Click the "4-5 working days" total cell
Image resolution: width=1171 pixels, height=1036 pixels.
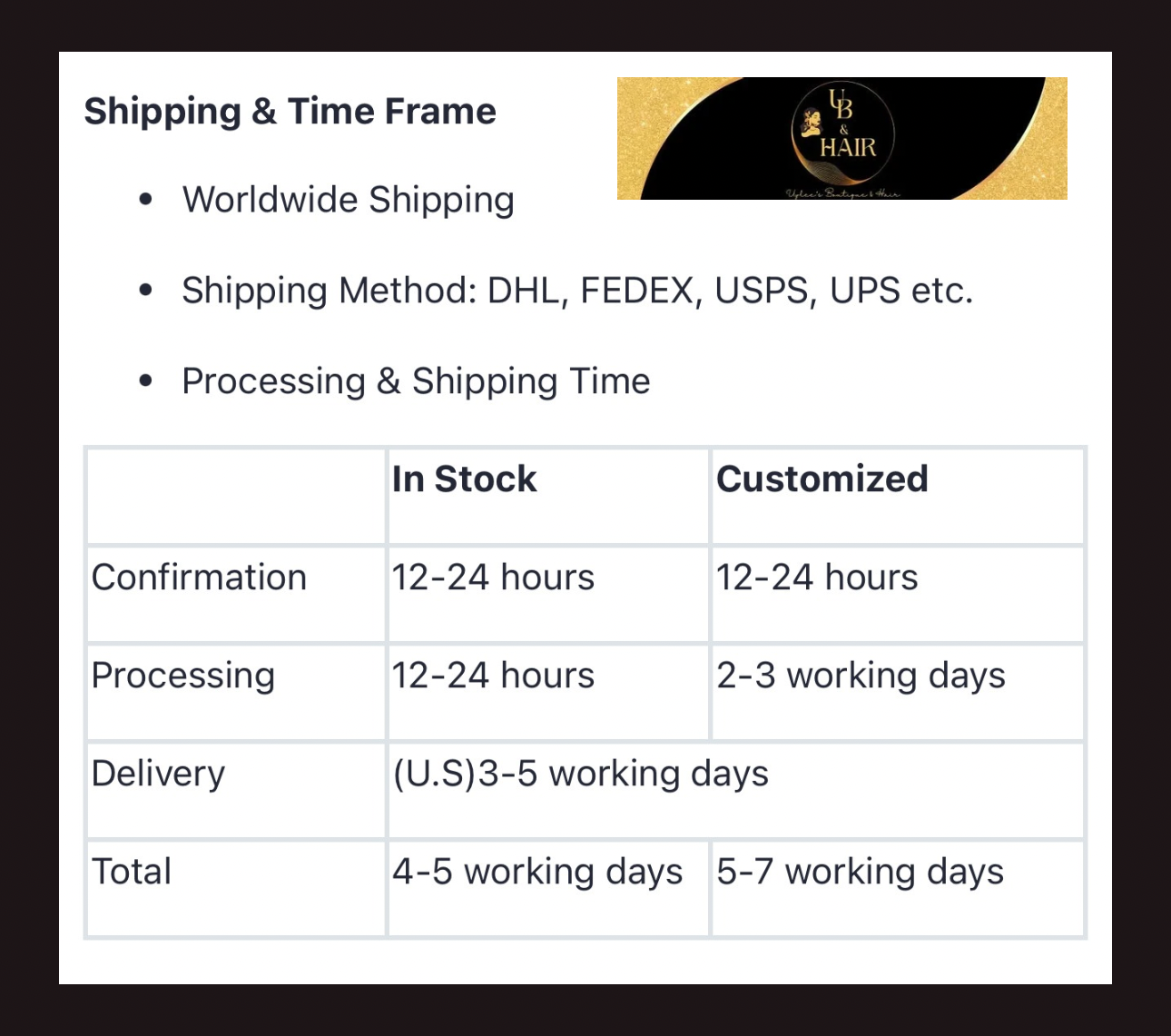(x=536, y=872)
